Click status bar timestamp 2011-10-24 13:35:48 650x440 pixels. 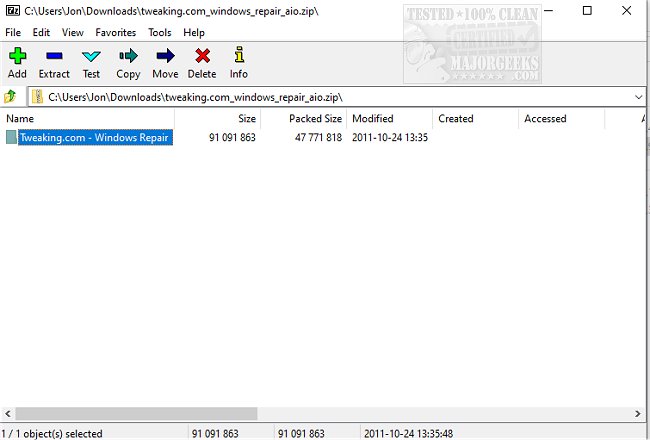pos(408,434)
